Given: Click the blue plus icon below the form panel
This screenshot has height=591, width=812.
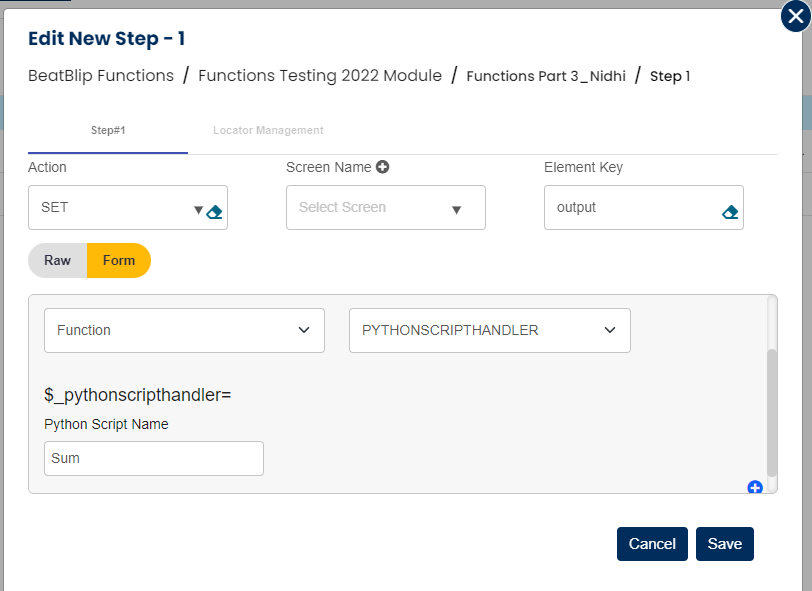Looking at the screenshot, I should tap(755, 487).
